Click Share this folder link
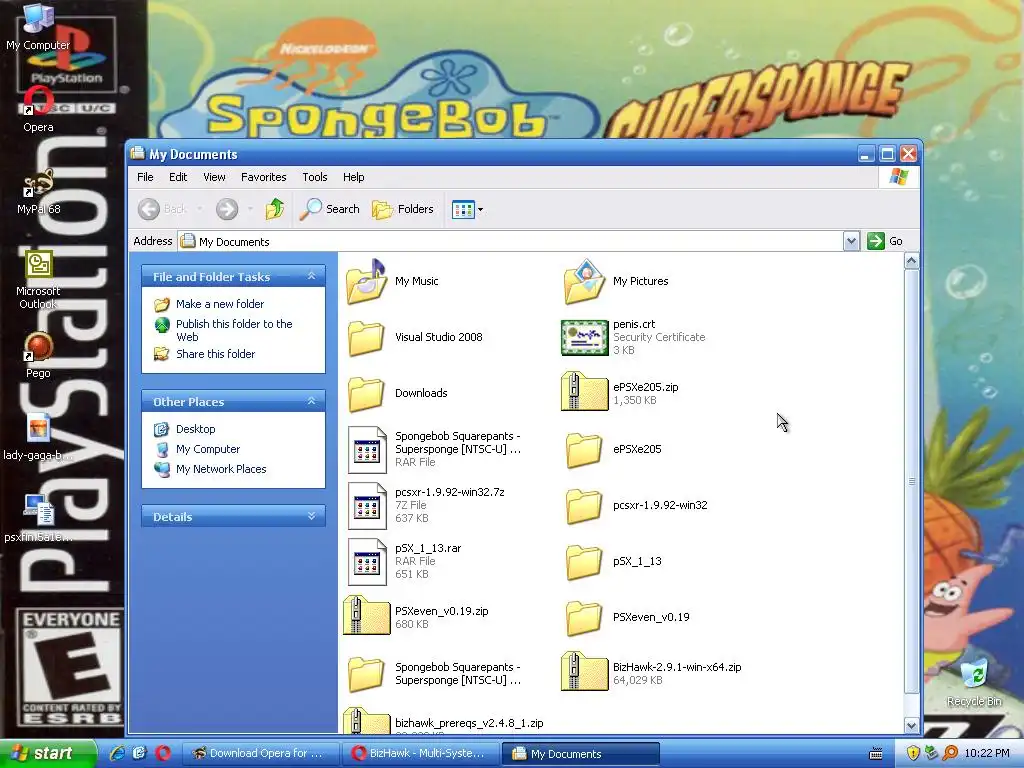The height and width of the screenshot is (768, 1024). (x=216, y=354)
